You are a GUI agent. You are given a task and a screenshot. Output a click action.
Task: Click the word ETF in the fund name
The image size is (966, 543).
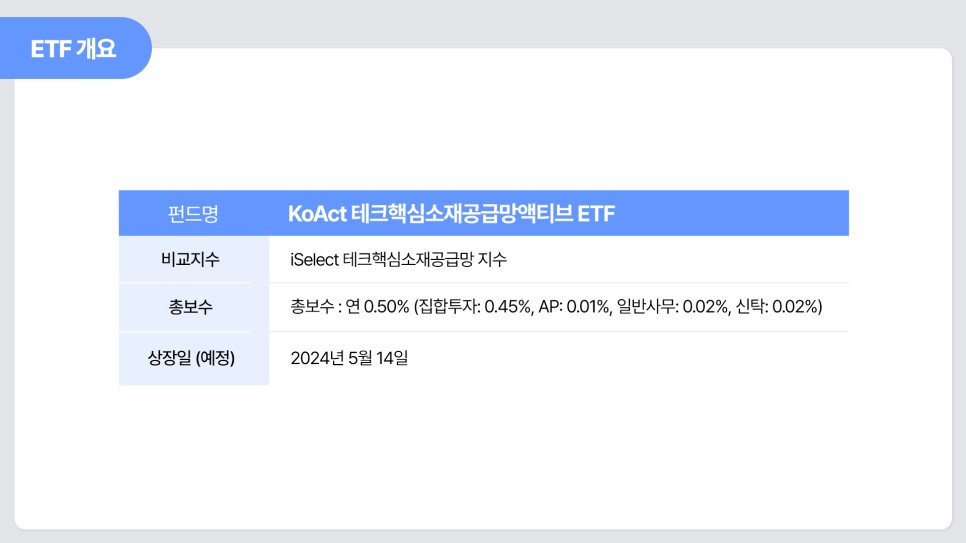coord(596,214)
